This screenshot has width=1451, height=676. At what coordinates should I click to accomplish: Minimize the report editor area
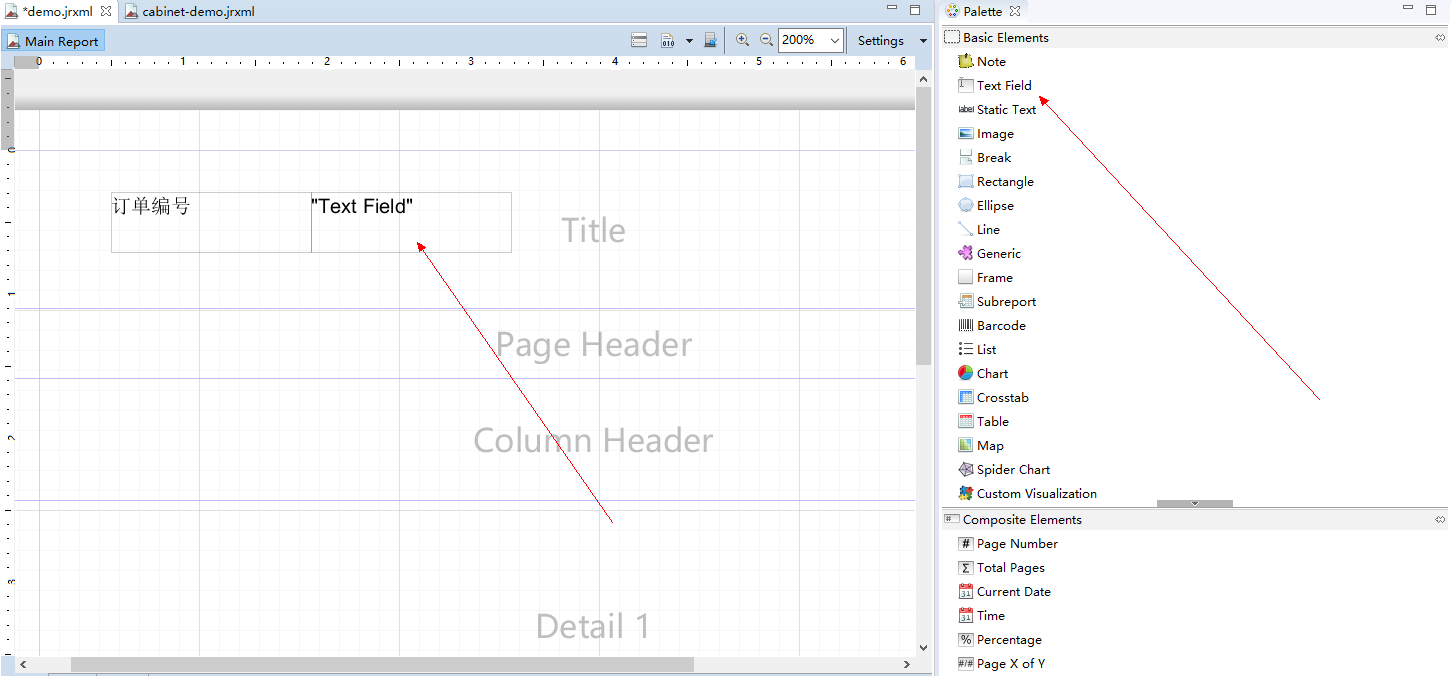click(892, 9)
